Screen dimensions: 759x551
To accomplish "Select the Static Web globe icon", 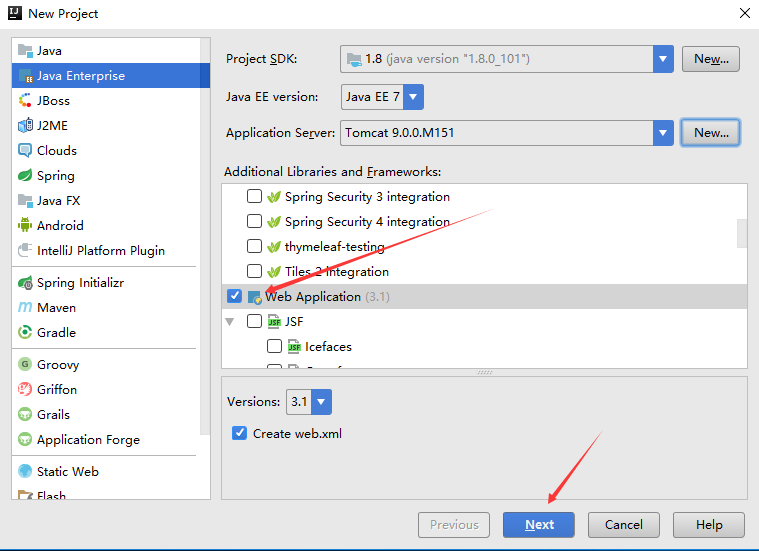I will [25, 472].
